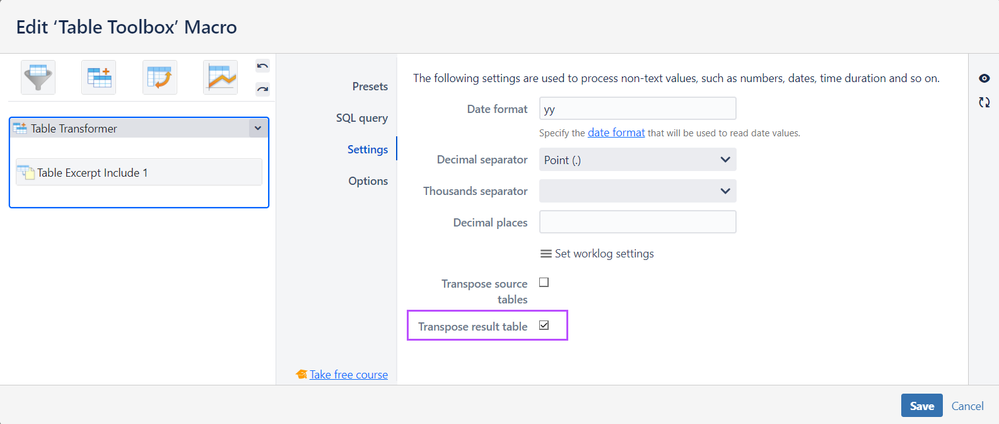The width and height of the screenshot is (999, 424).
Task: Uncheck Transpose result table checkbox
Action: [x=544, y=325]
